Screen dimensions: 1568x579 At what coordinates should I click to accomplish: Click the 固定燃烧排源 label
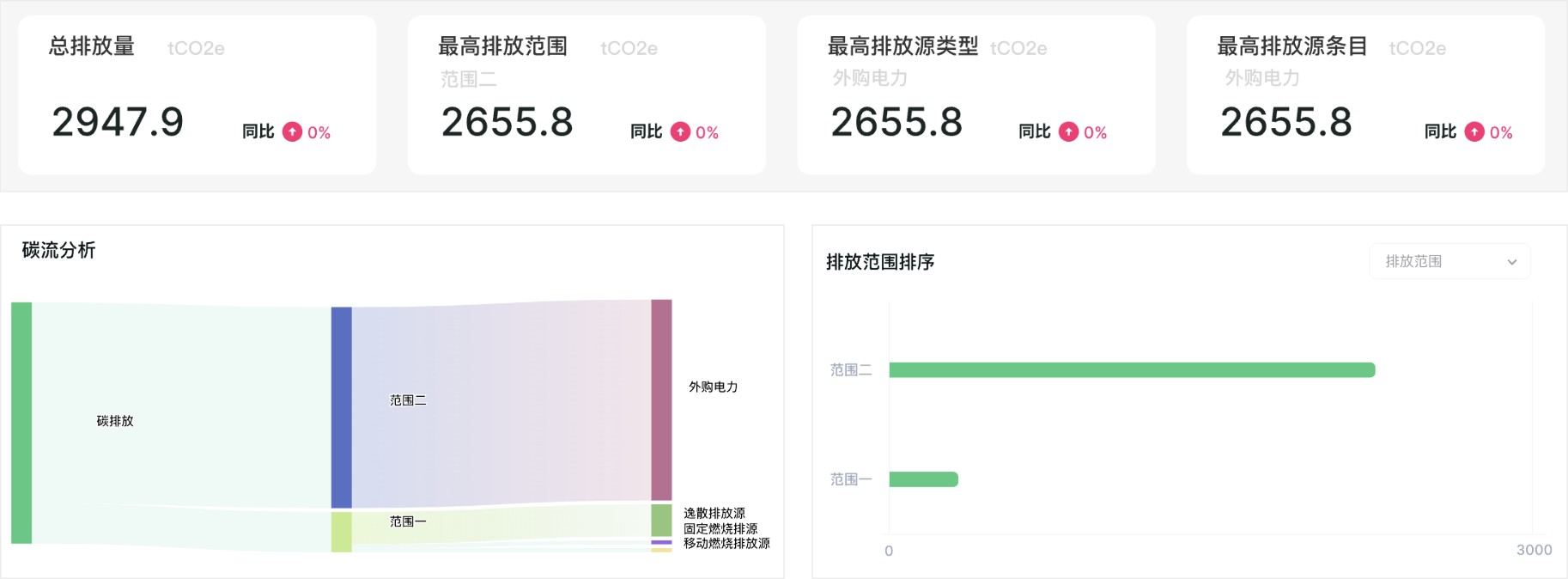click(720, 528)
